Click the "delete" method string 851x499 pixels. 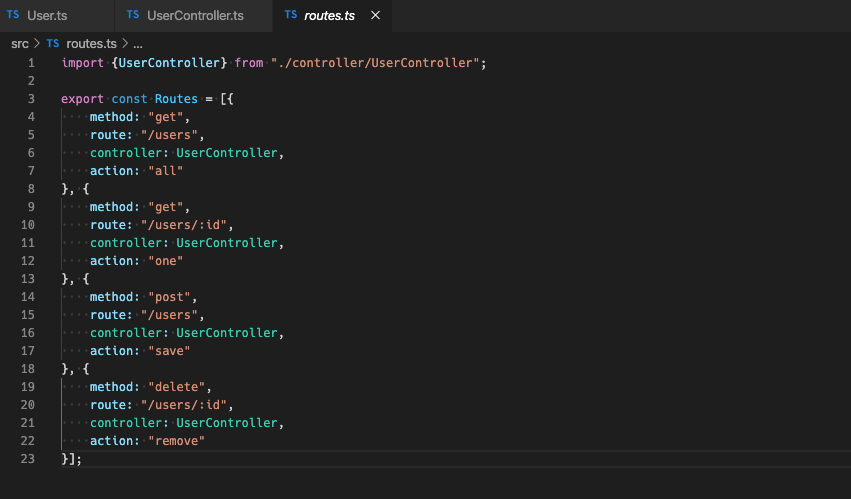176,387
